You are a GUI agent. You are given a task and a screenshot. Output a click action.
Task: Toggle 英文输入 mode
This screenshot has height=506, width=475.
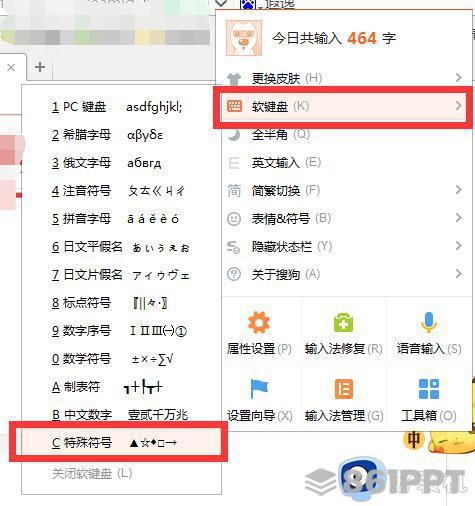coord(343,163)
